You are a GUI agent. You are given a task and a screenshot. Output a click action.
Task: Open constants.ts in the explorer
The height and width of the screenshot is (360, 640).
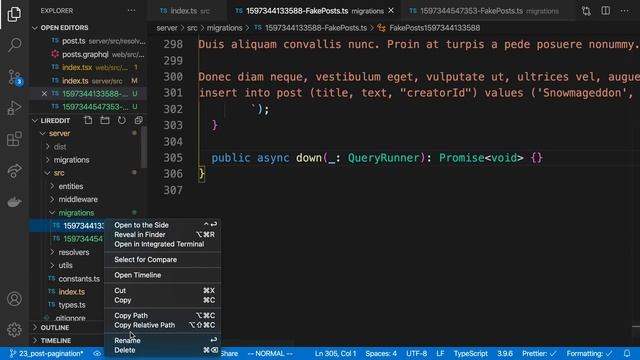[x=79, y=279]
